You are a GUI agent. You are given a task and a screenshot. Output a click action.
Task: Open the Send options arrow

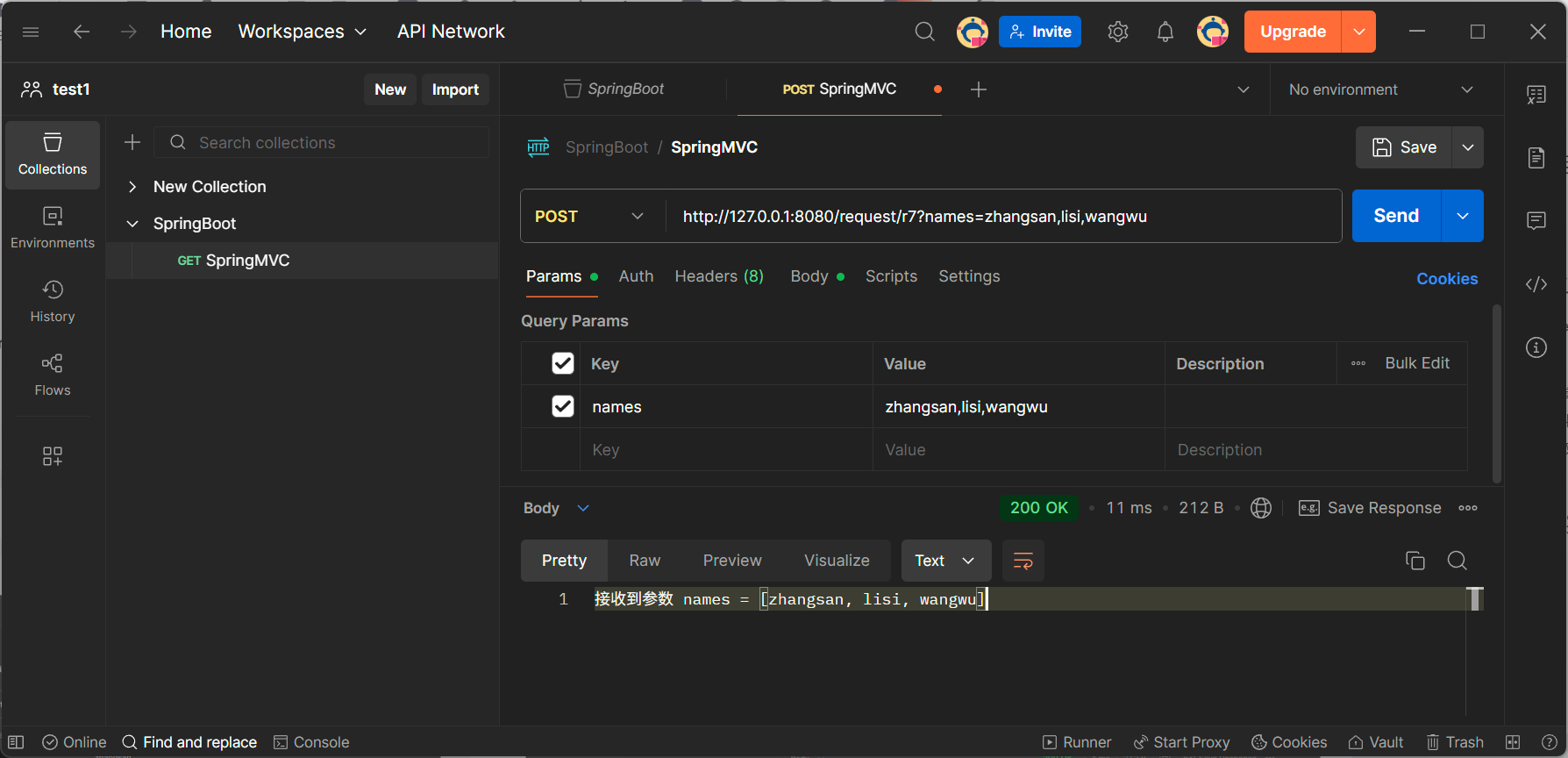click(1463, 216)
